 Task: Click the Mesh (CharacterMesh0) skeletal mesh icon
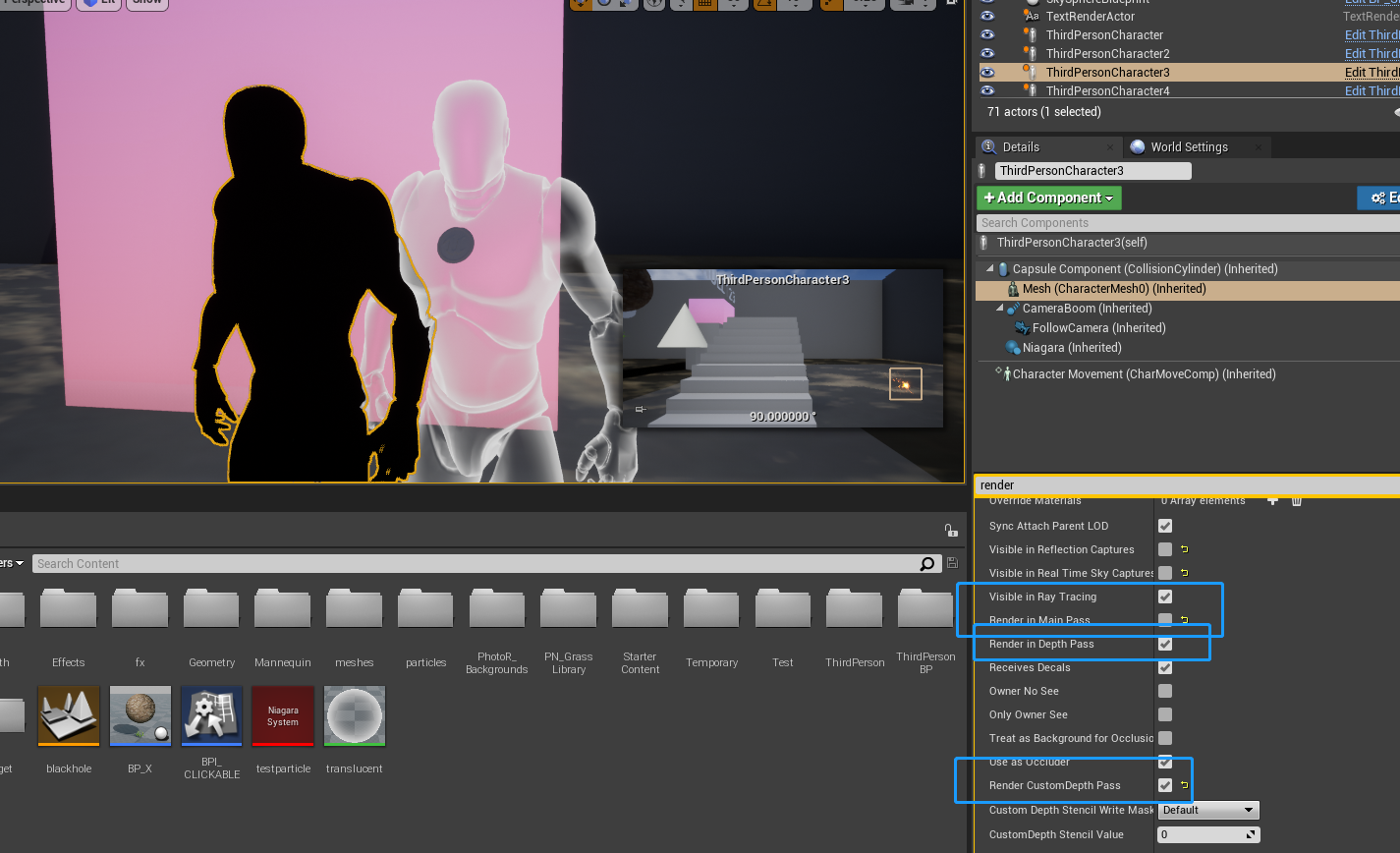pyautogui.click(x=1011, y=288)
